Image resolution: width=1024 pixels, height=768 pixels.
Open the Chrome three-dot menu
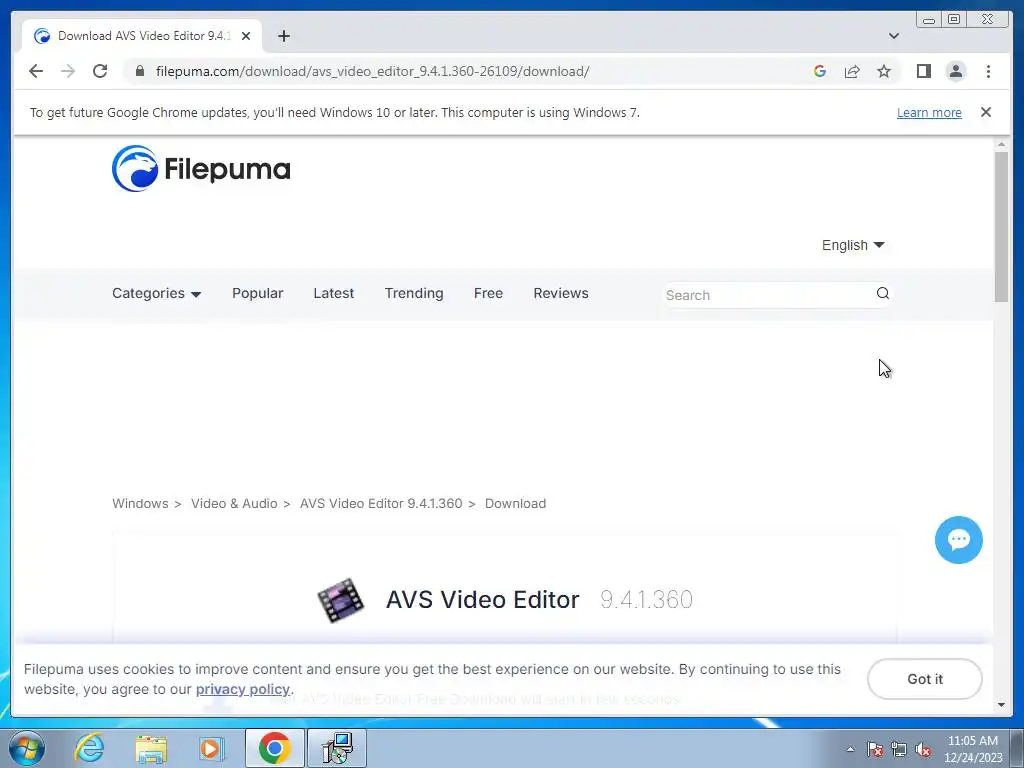pyautogui.click(x=988, y=71)
